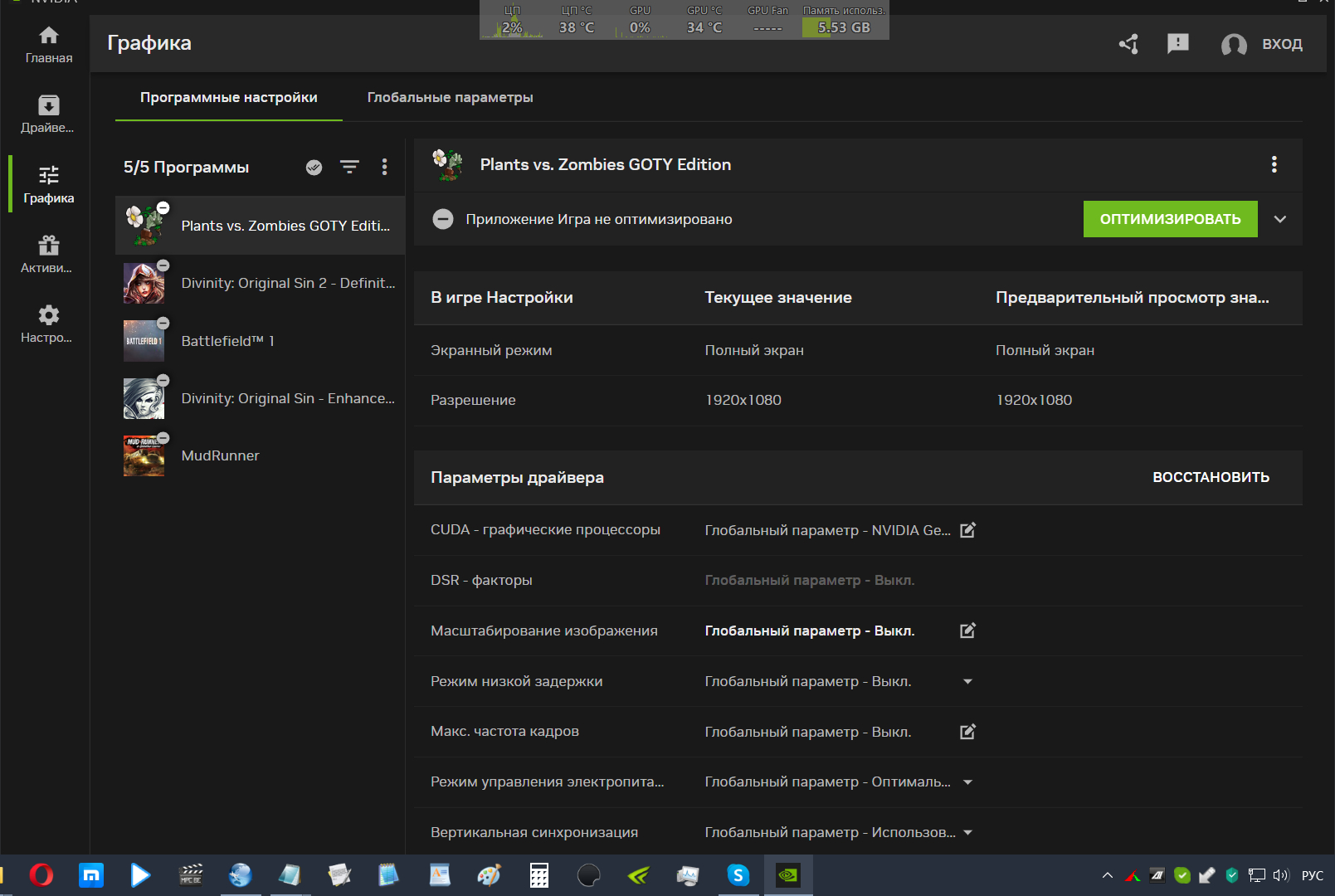Click the active NVIDIA app taskbar icon
The height and width of the screenshot is (896, 1335).
[788, 875]
